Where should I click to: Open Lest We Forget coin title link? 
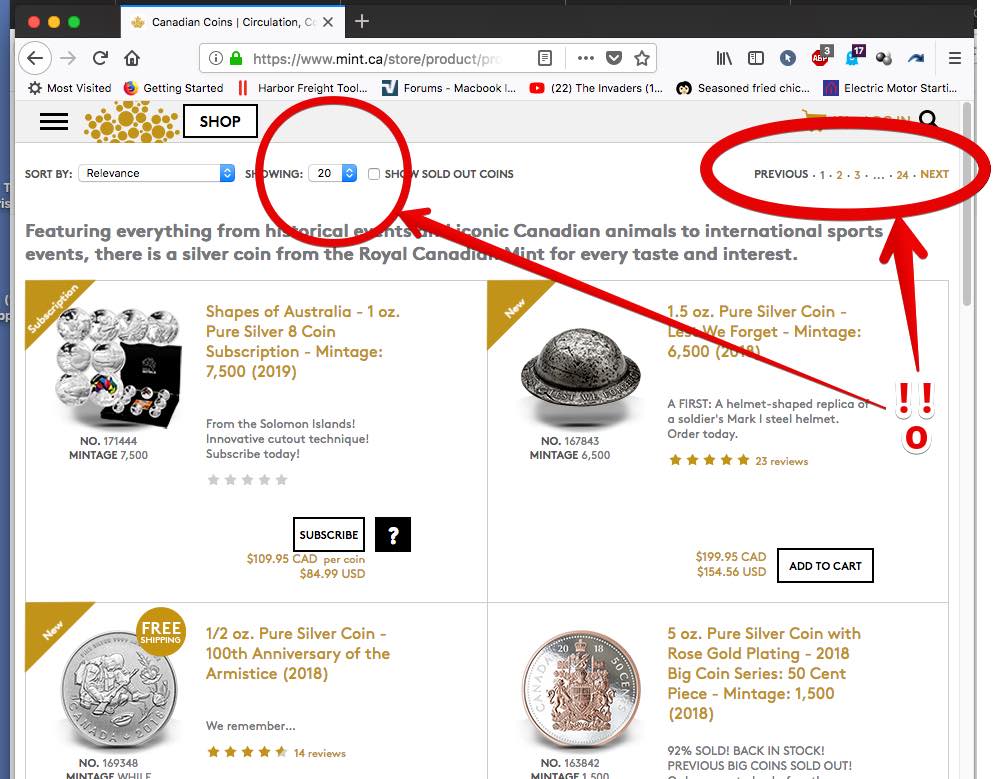[764, 331]
